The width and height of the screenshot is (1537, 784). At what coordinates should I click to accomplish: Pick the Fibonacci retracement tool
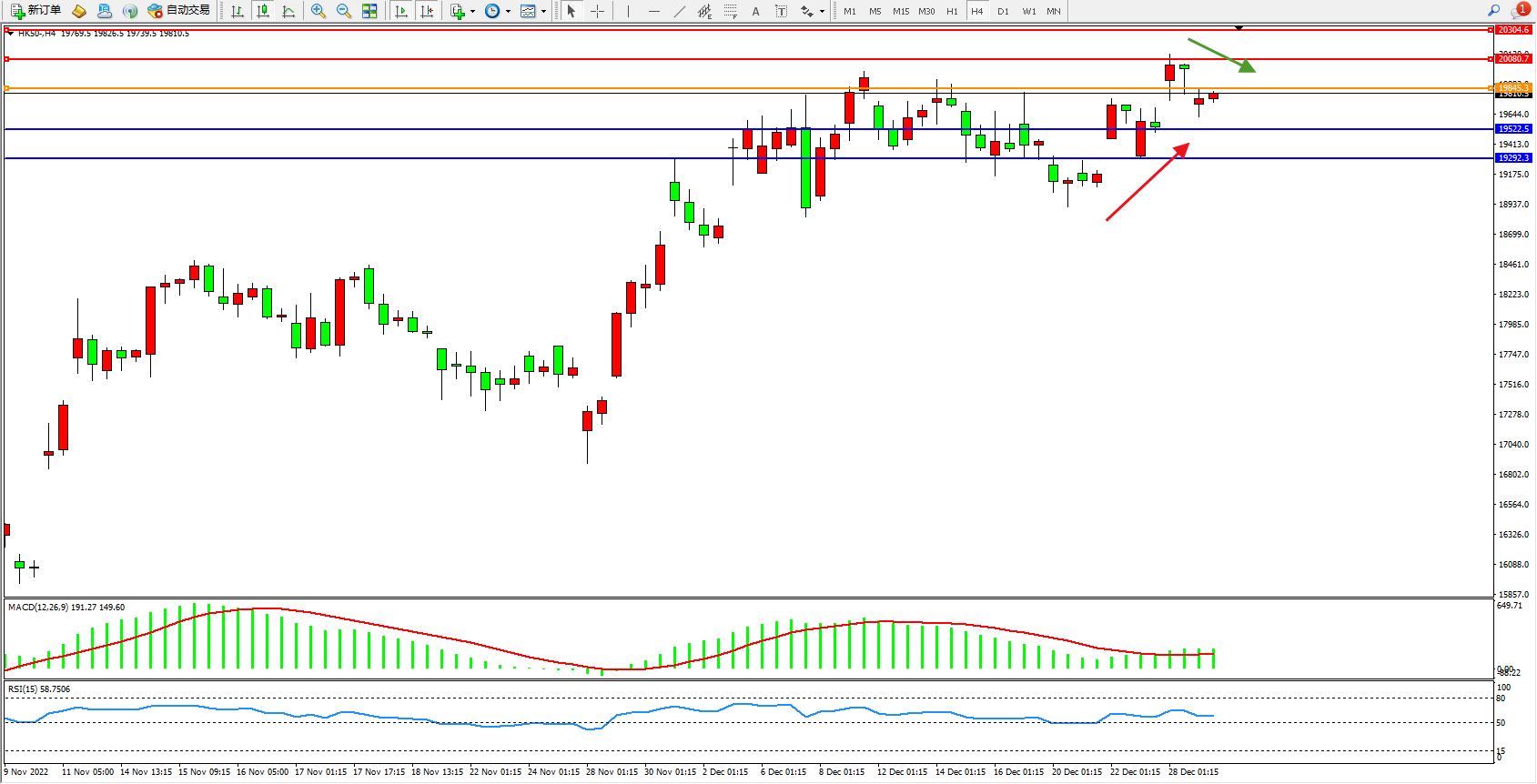[x=731, y=11]
